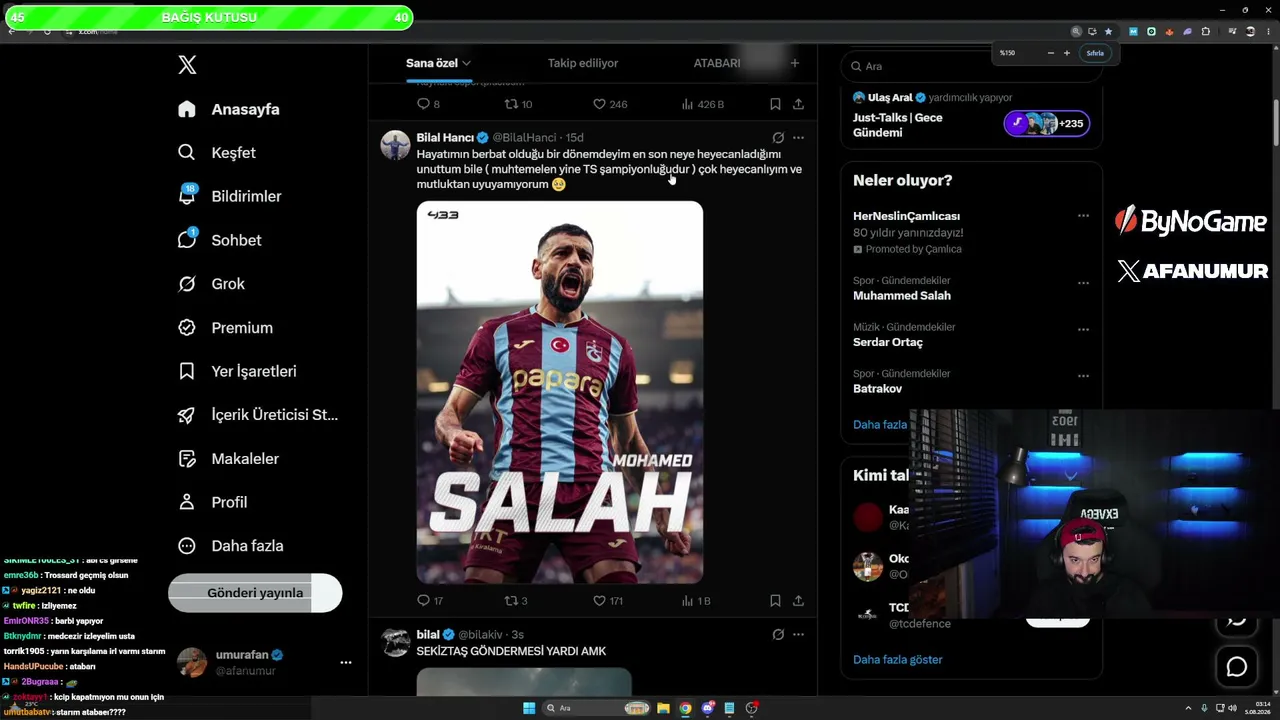Open the Serdar Ortaç trending topic

(888, 342)
